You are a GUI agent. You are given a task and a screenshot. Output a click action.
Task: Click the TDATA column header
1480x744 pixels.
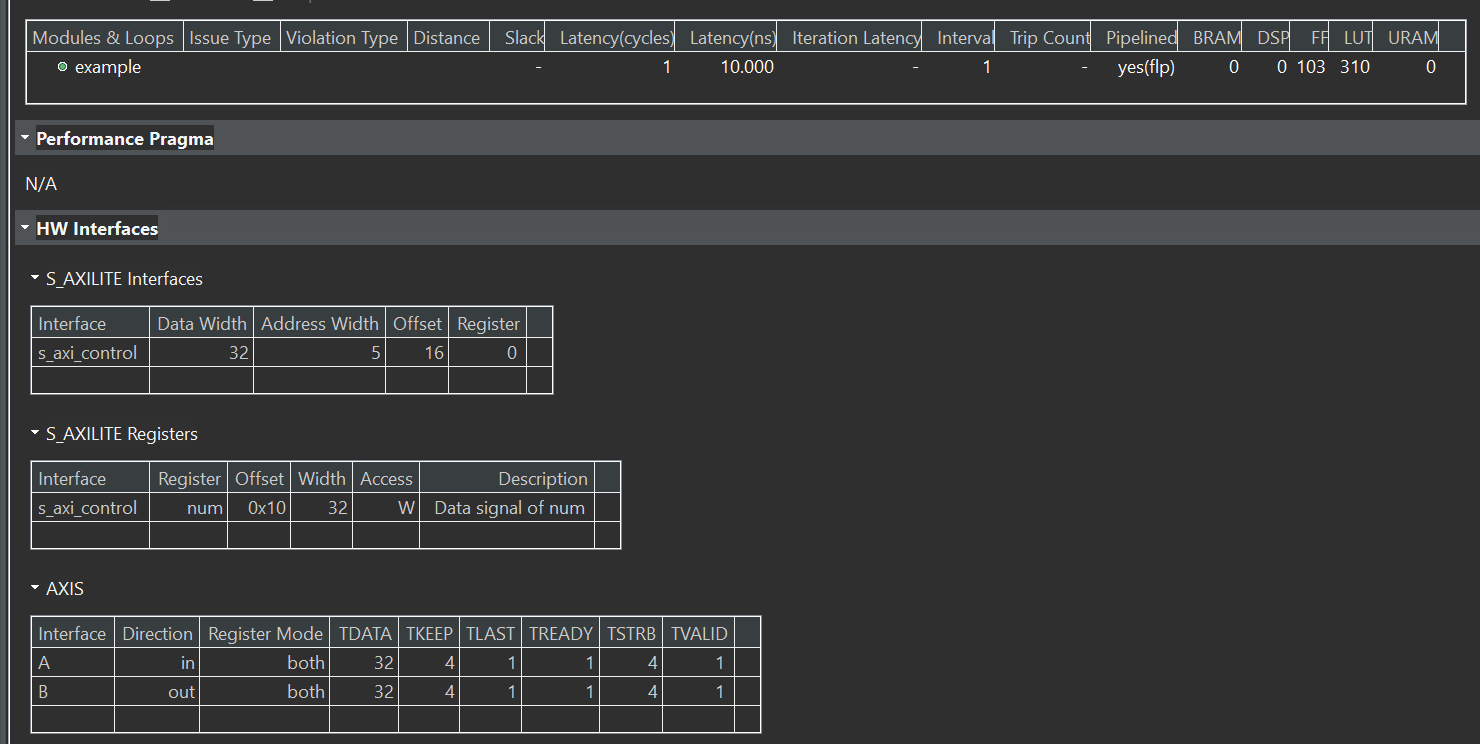pyautogui.click(x=365, y=633)
